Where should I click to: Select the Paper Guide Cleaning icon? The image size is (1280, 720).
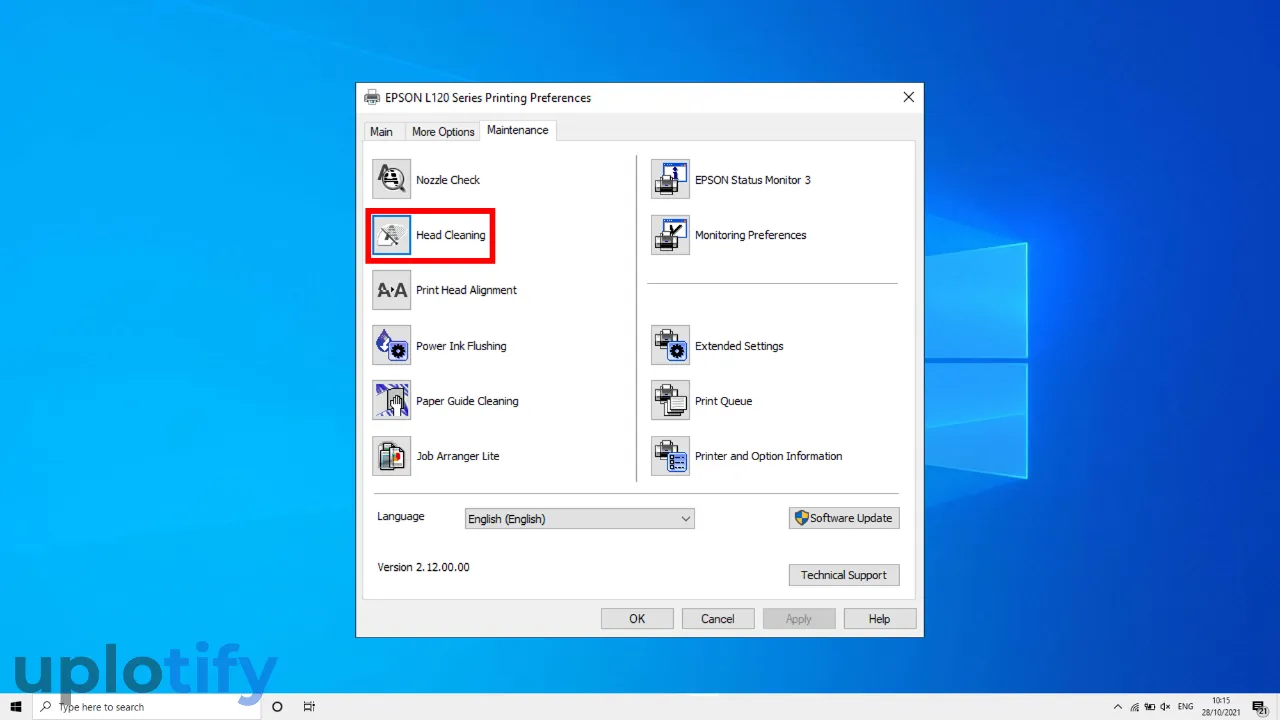coord(391,400)
